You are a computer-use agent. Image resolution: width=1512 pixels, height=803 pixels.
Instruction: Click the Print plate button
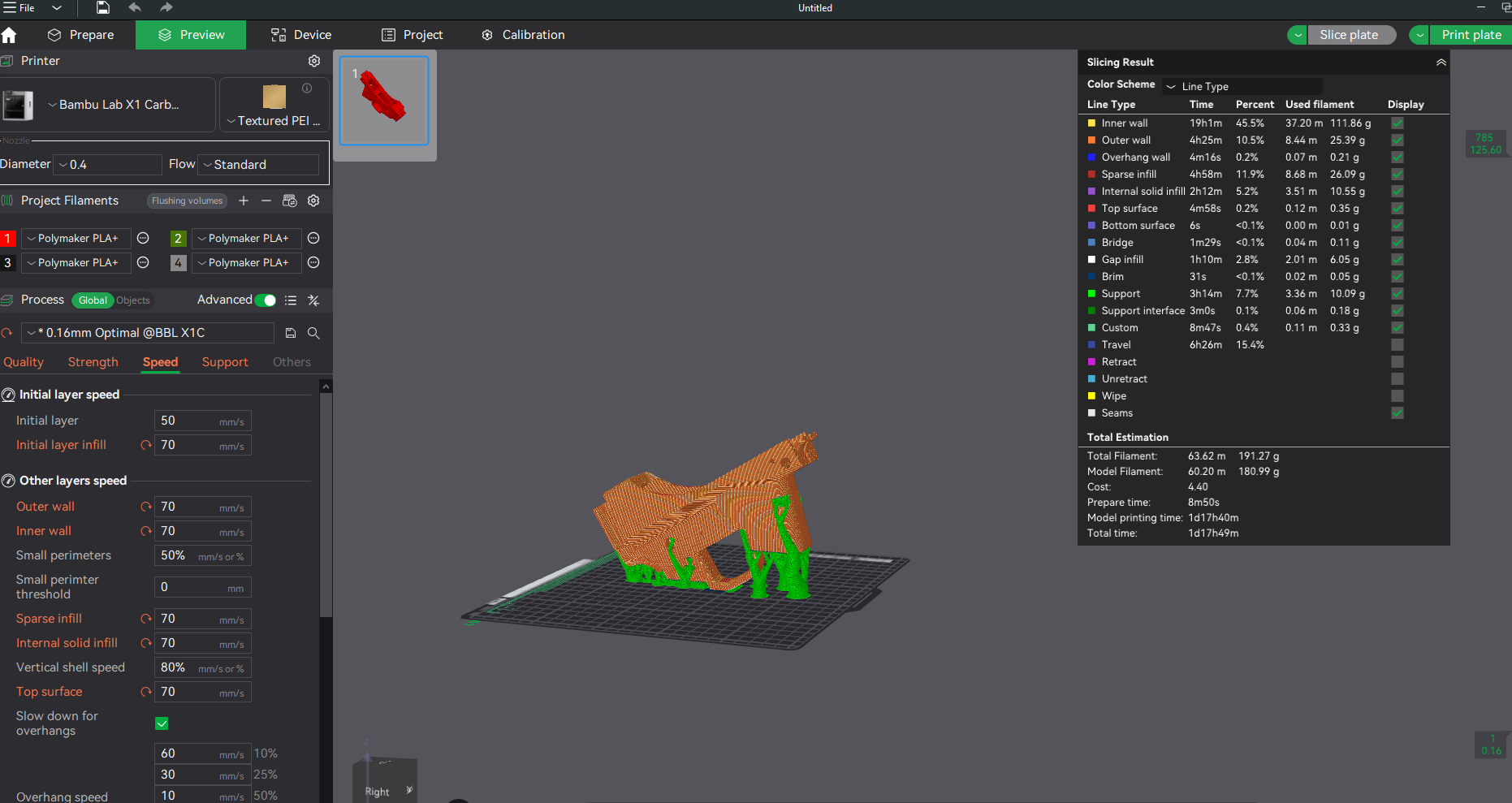1471,35
